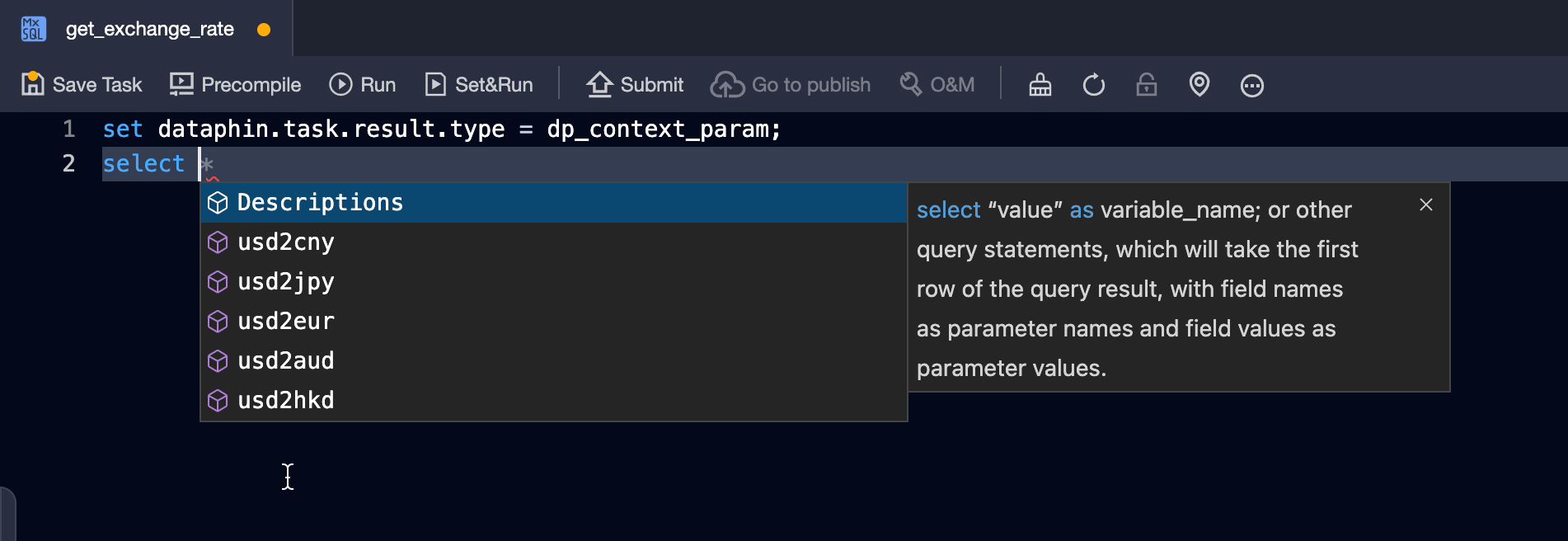Choose usd2cny from the suggestion list
This screenshot has height=541, width=1568.
[x=286, y=242]
